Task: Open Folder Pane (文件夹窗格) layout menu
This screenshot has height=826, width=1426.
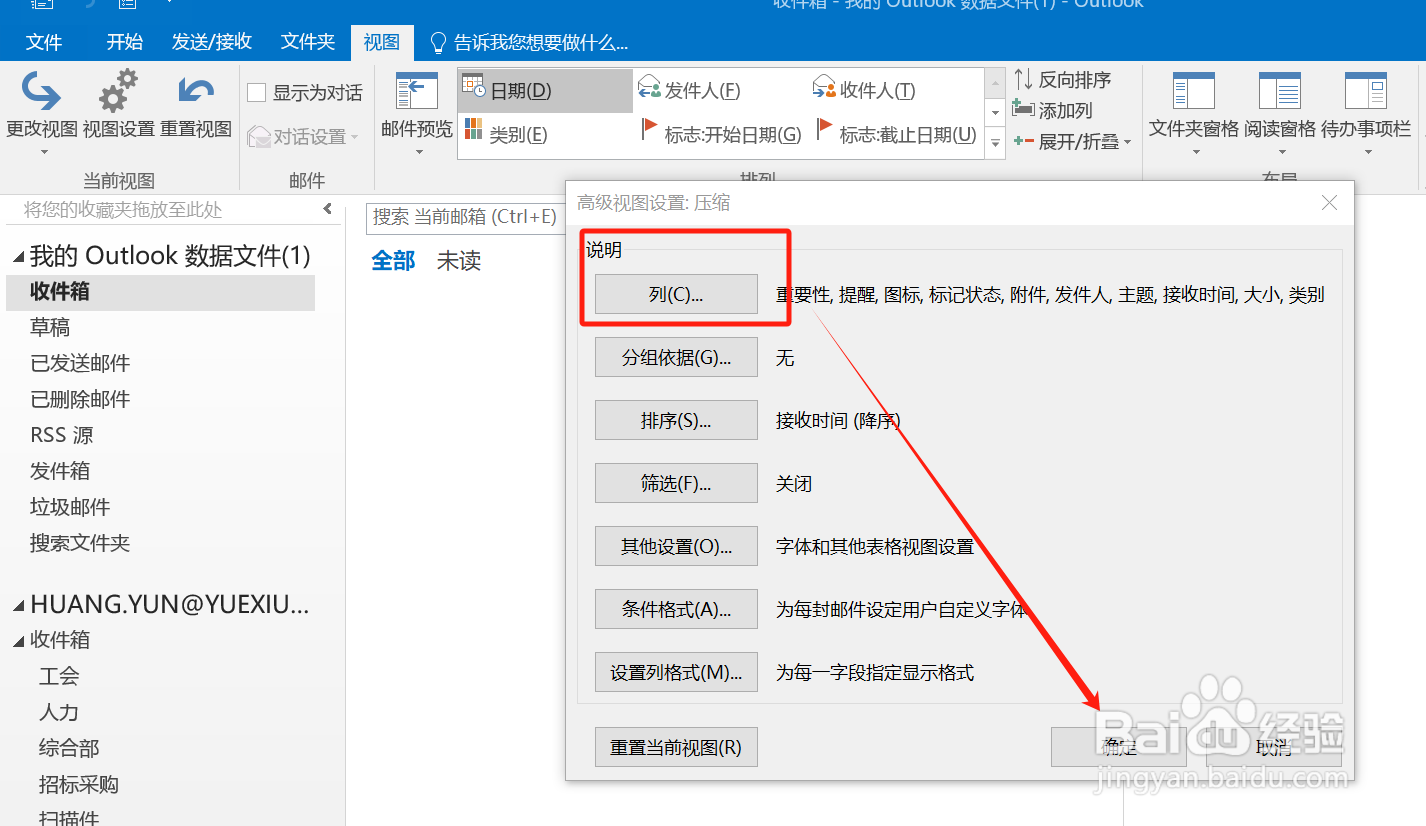Action: (x=1193, y=112)
